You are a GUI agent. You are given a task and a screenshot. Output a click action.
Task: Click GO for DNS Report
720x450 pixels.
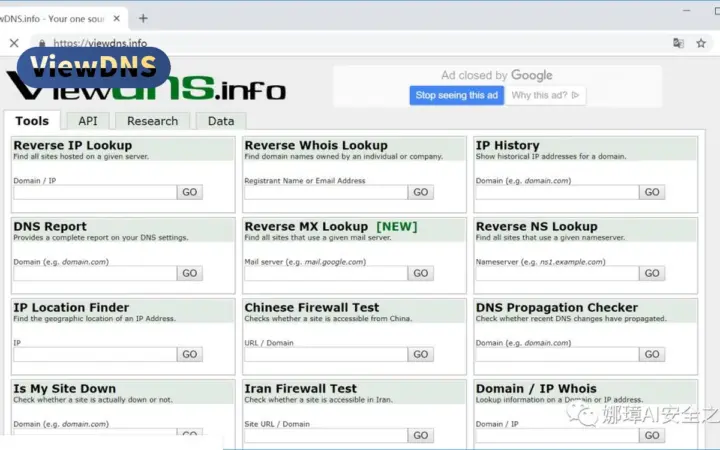(190, 273)
